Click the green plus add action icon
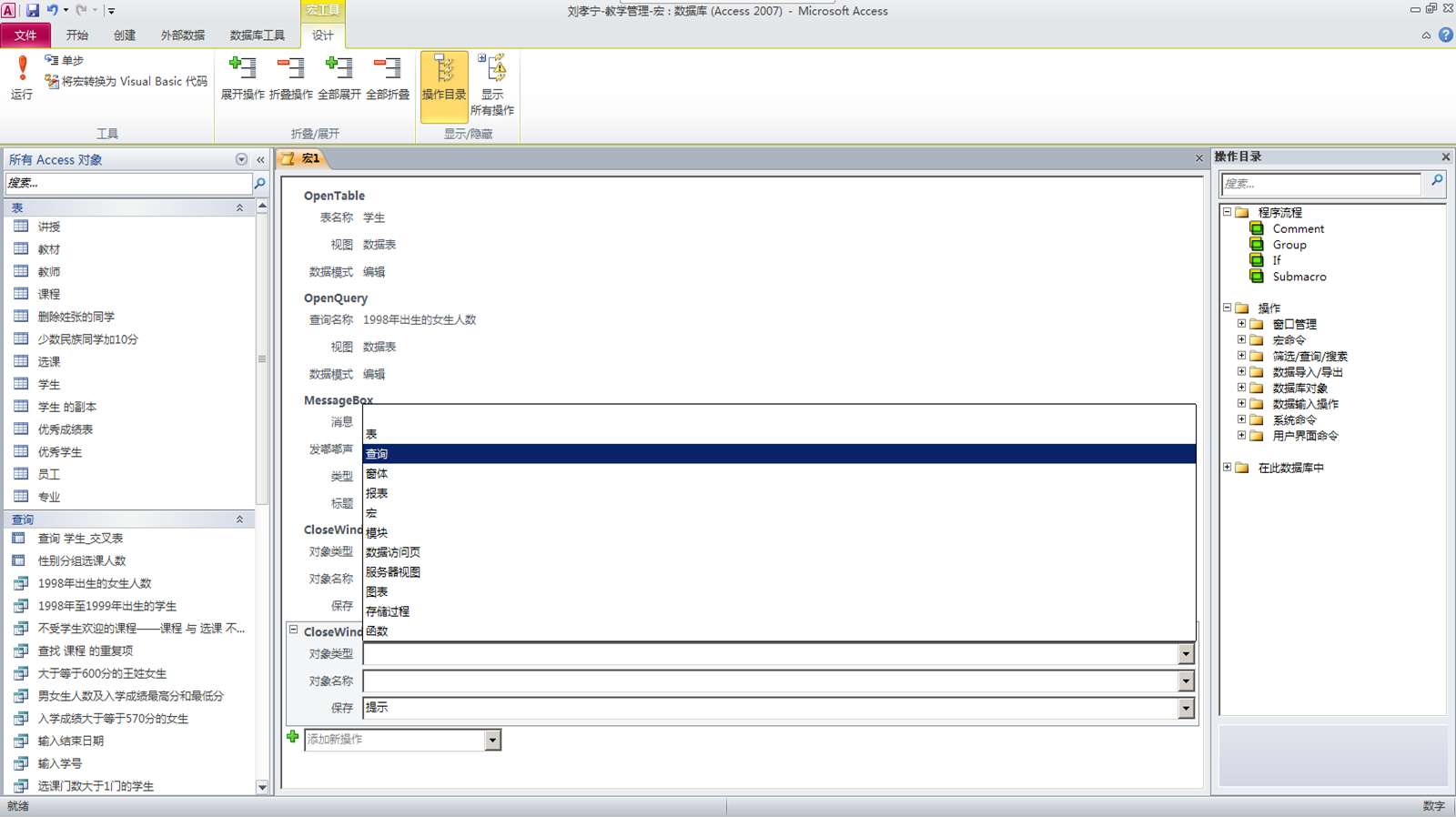1456x817 pixels. point(292,738)
